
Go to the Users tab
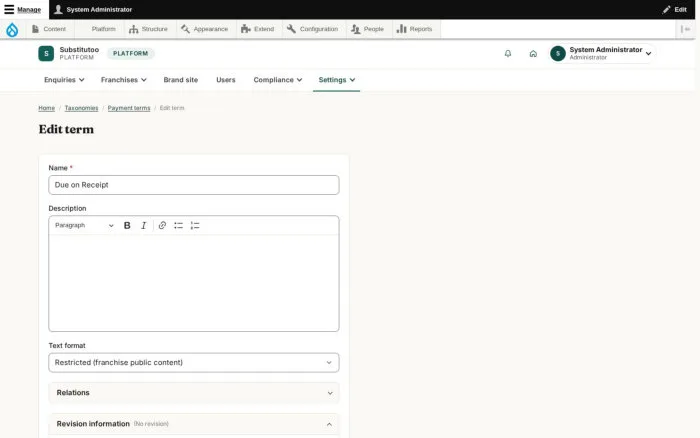[x=226, y=80]
